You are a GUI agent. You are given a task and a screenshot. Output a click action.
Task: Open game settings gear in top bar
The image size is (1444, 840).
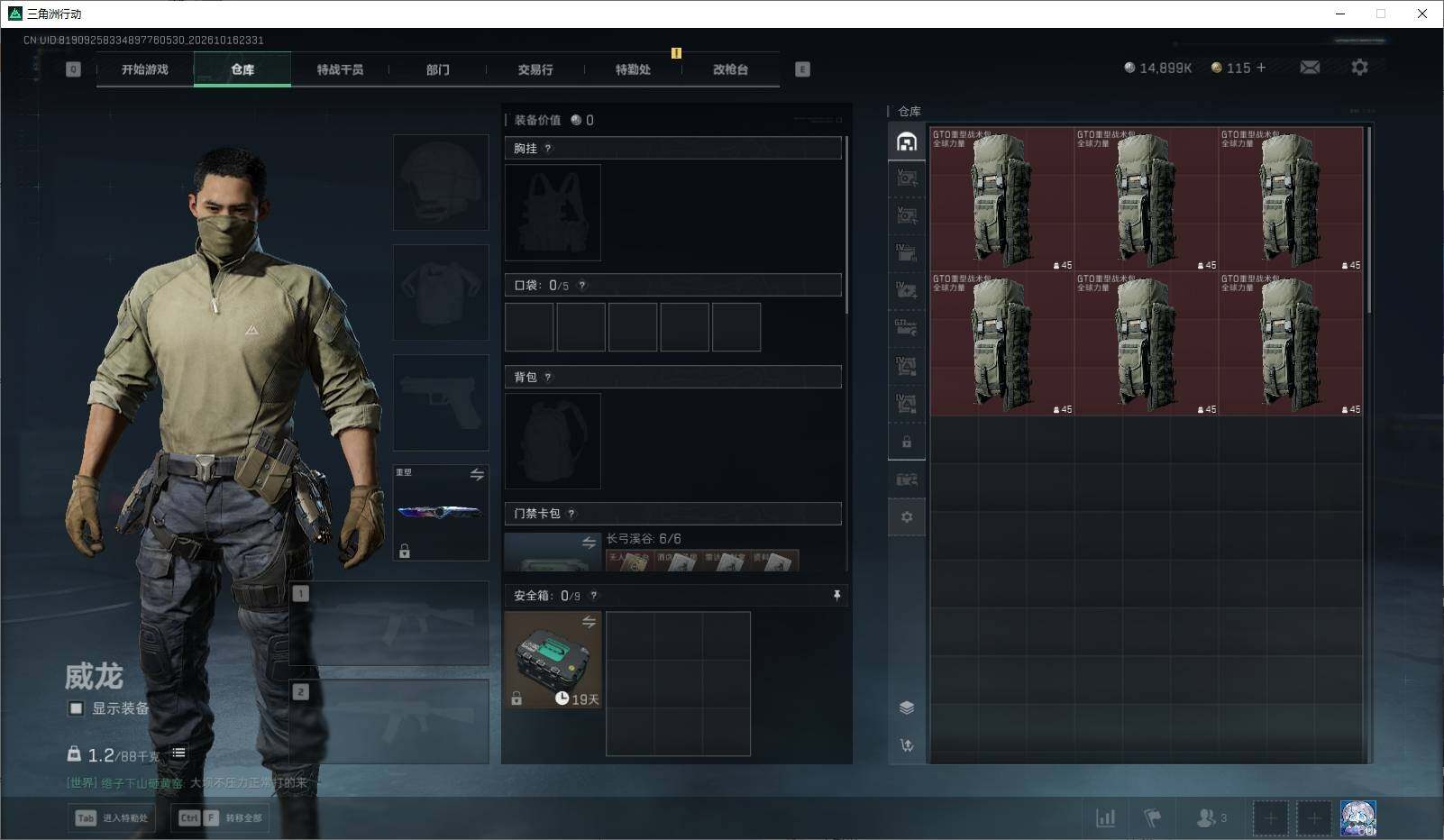tap(1359, 68)
